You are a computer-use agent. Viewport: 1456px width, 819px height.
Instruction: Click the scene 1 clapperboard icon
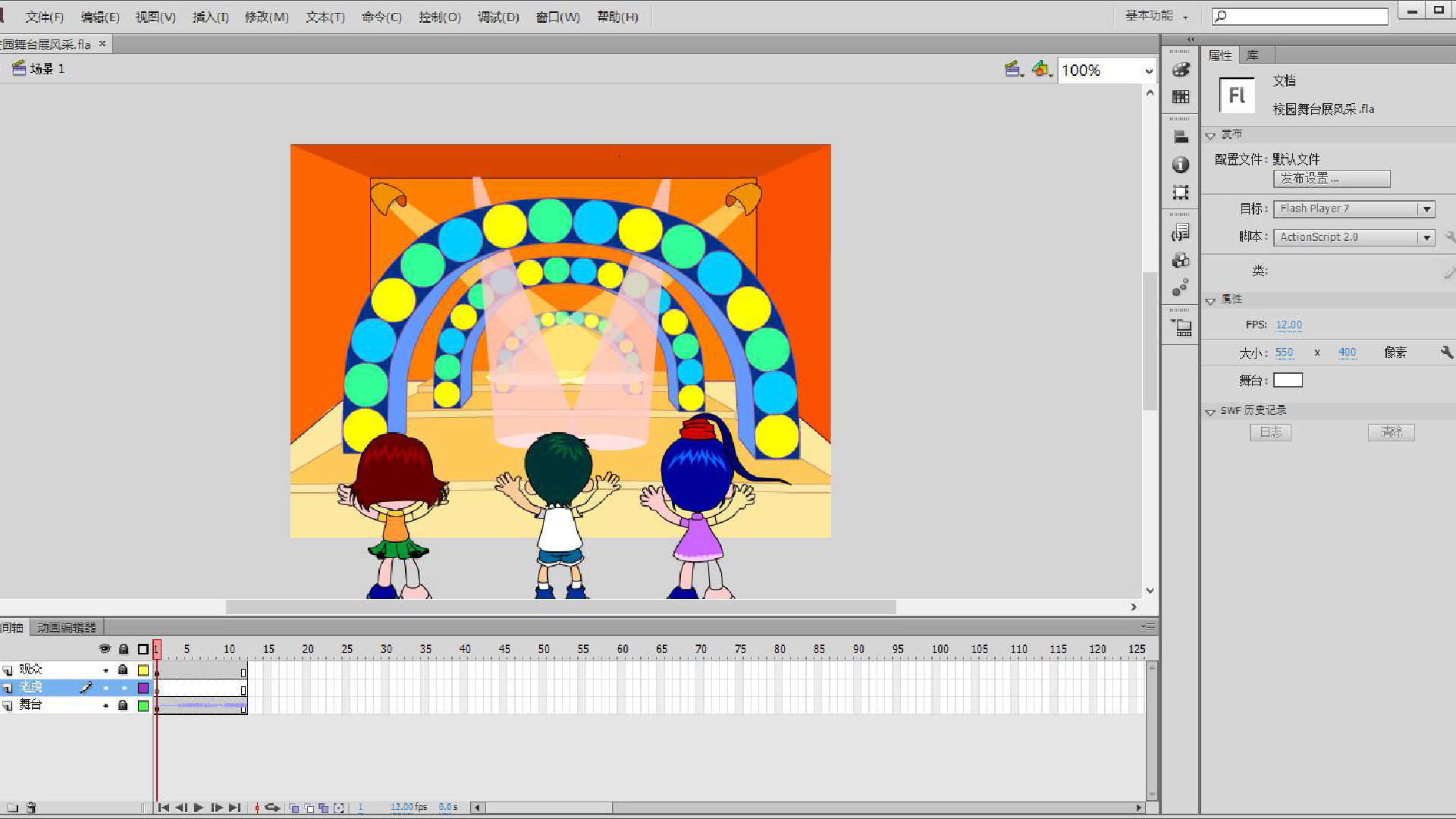19,68
